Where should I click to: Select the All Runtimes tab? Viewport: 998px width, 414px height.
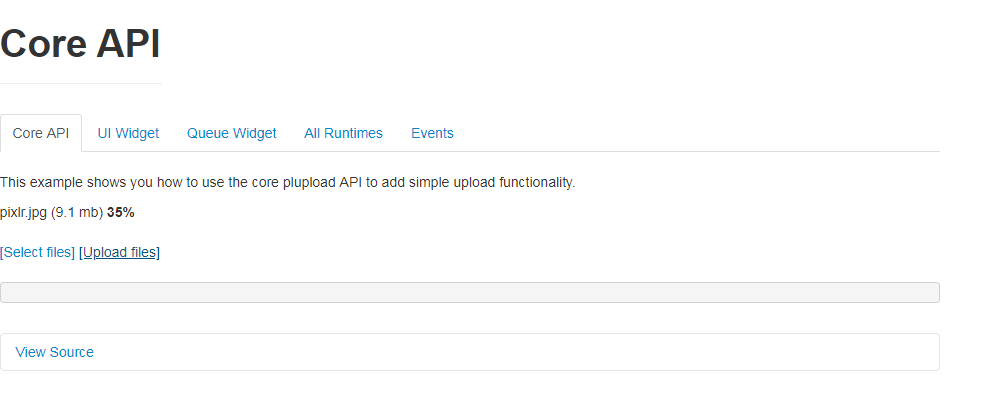pos(343,133)
